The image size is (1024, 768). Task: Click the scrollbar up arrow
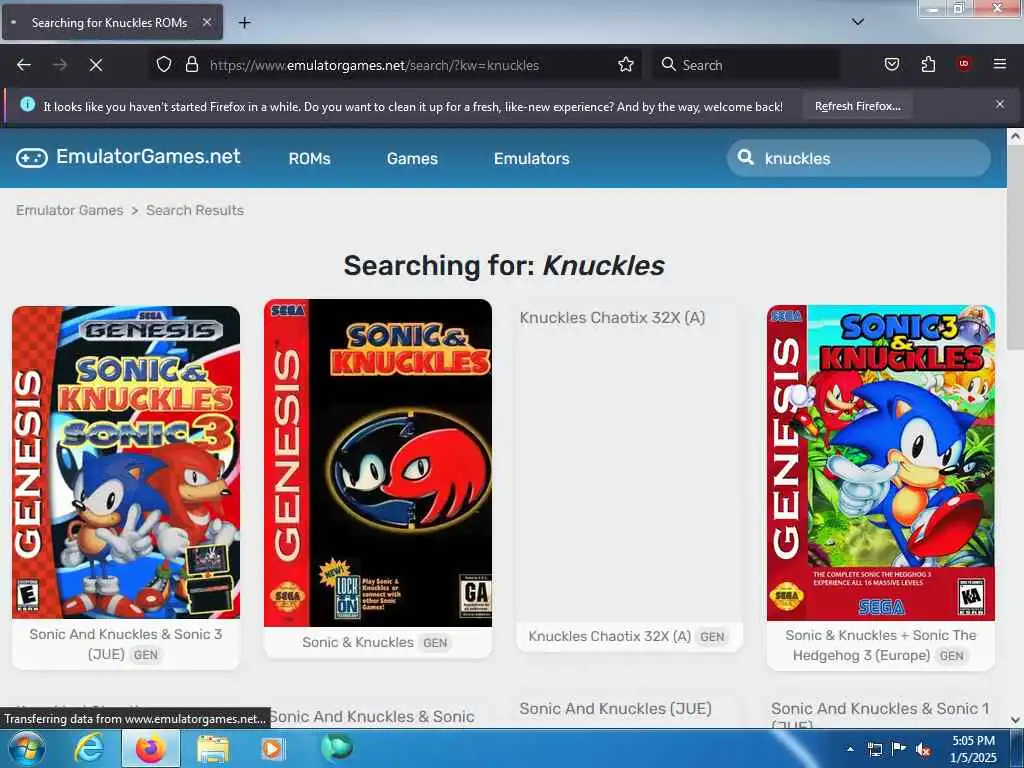coord(1015,136)
